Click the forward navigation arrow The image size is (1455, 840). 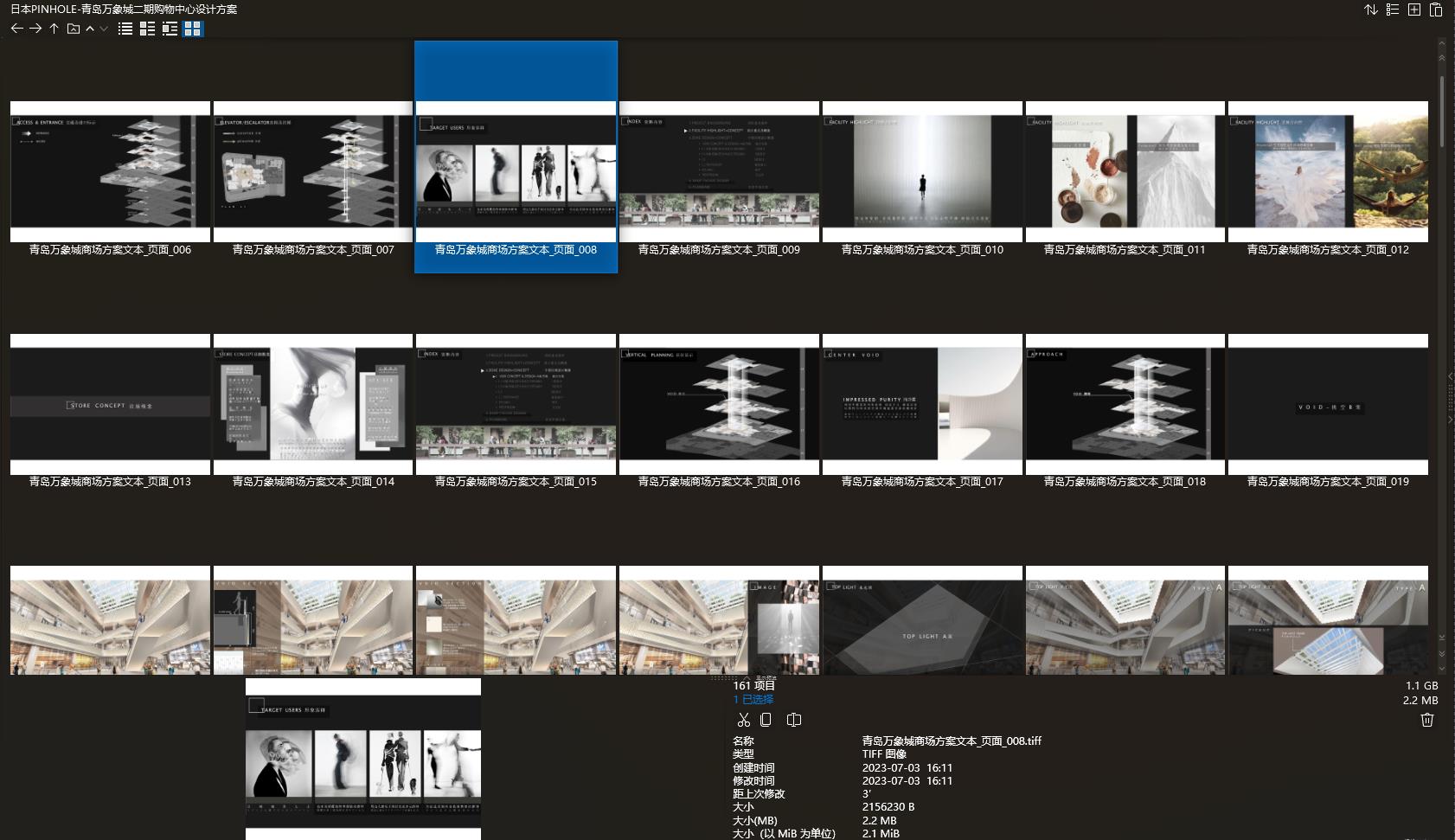click(x=35, y=29)
